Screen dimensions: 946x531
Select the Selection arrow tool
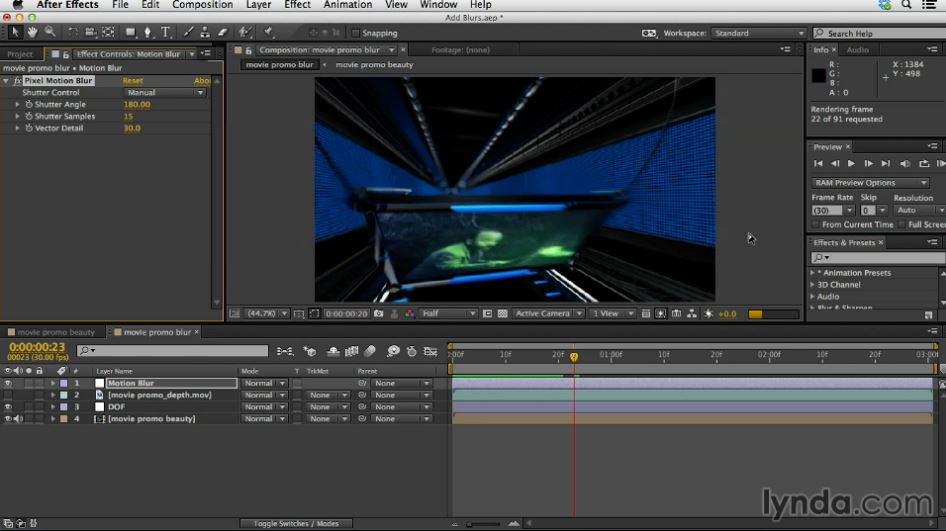pos(14,32)
